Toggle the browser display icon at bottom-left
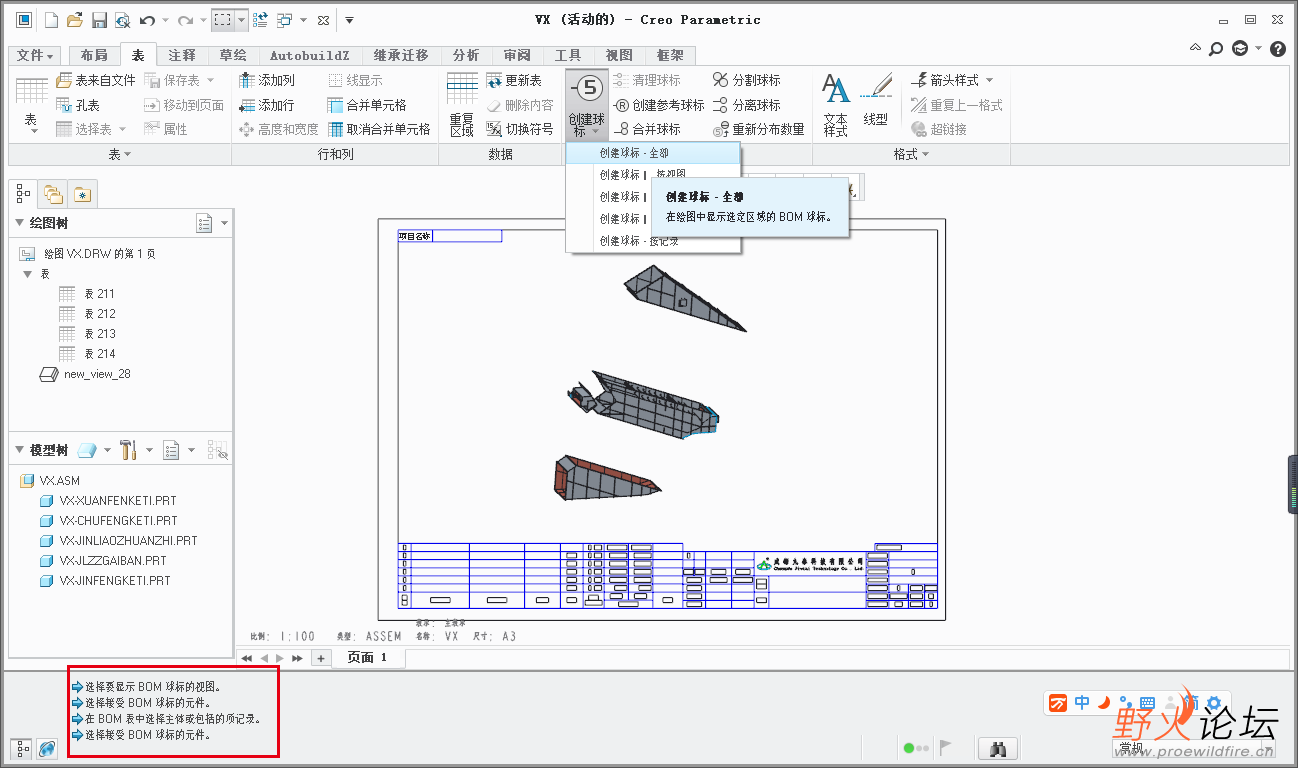The image size is (1298, 768). tap(46, 748)
